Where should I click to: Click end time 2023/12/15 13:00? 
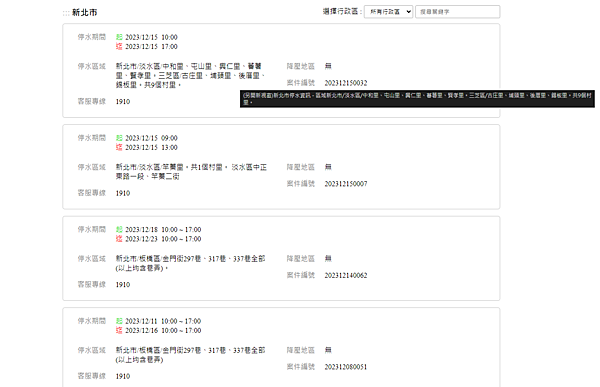click(x=151, y=148)
